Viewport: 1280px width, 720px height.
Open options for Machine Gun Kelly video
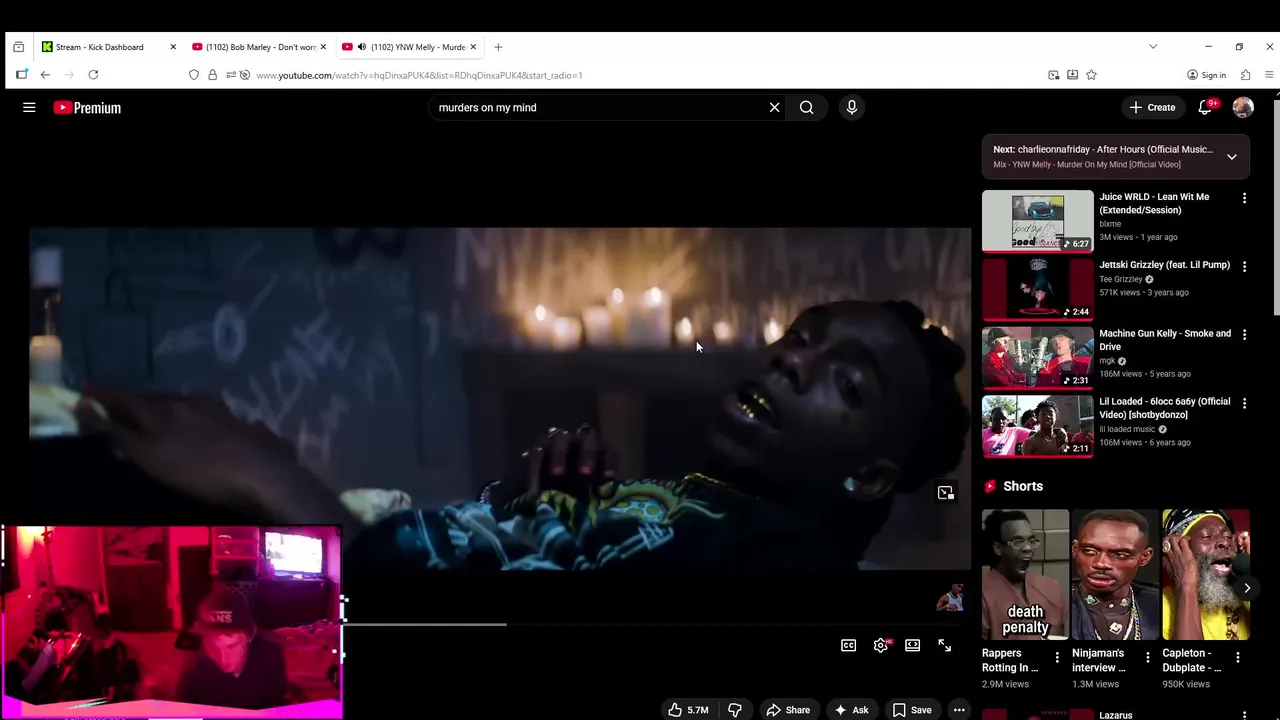point(1244,335)
